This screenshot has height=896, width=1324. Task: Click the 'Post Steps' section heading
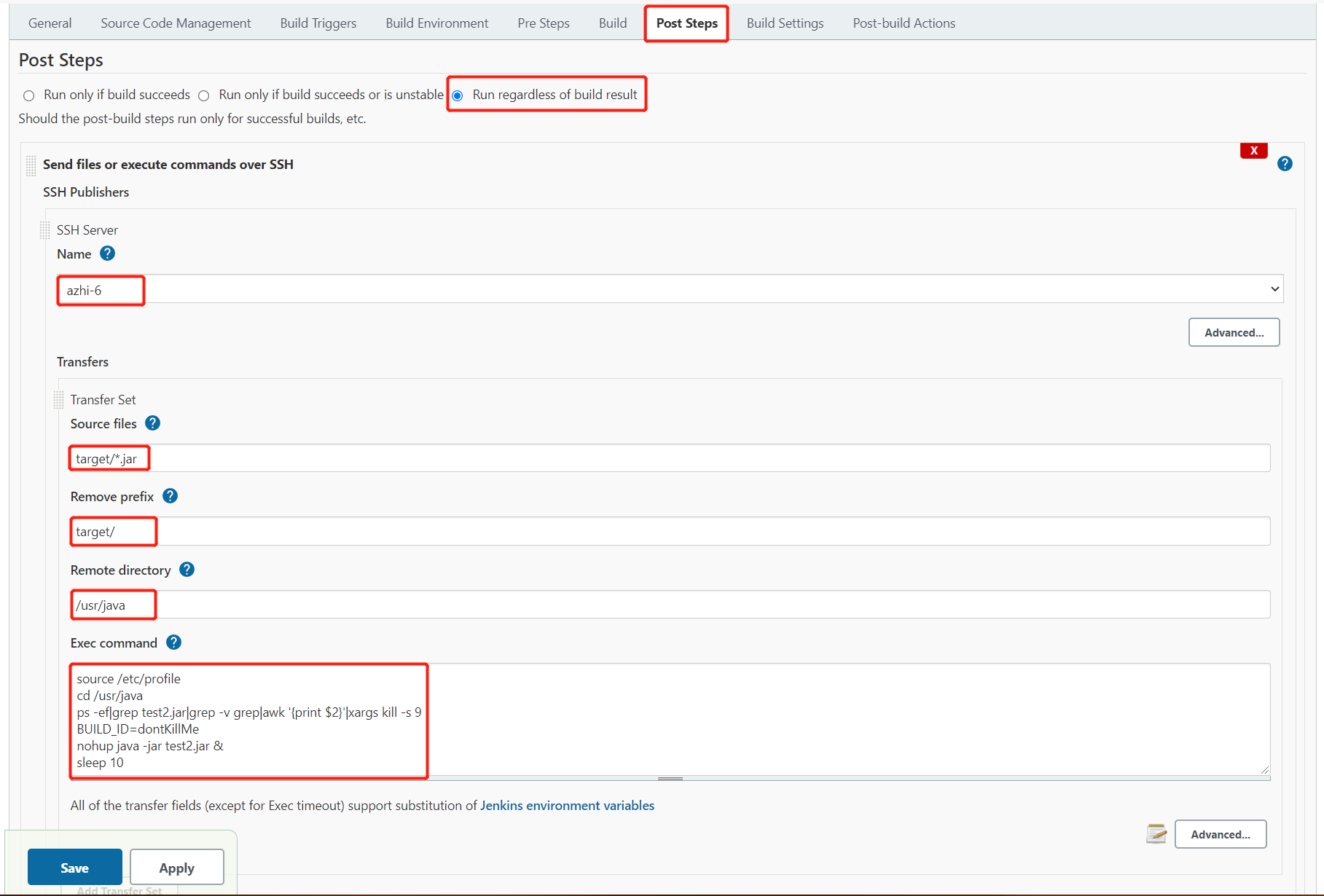click(61, 60)
